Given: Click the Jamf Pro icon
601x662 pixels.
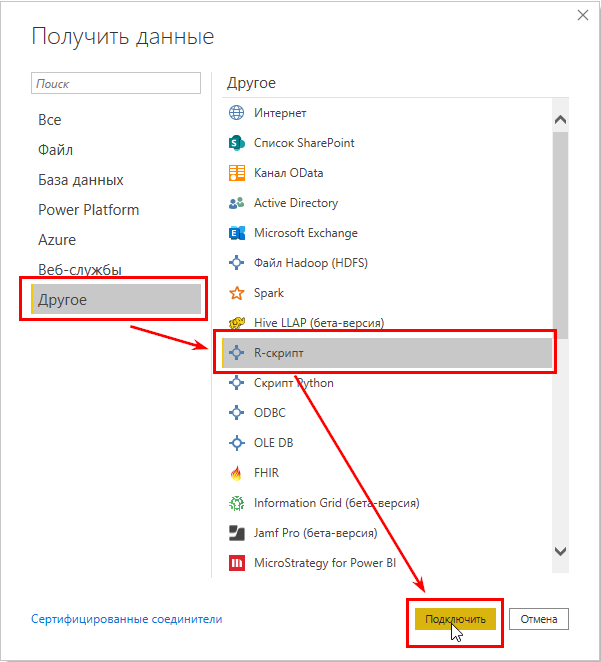Looking at the screenshot, I should pyautogui.click(x=236, y=533).
